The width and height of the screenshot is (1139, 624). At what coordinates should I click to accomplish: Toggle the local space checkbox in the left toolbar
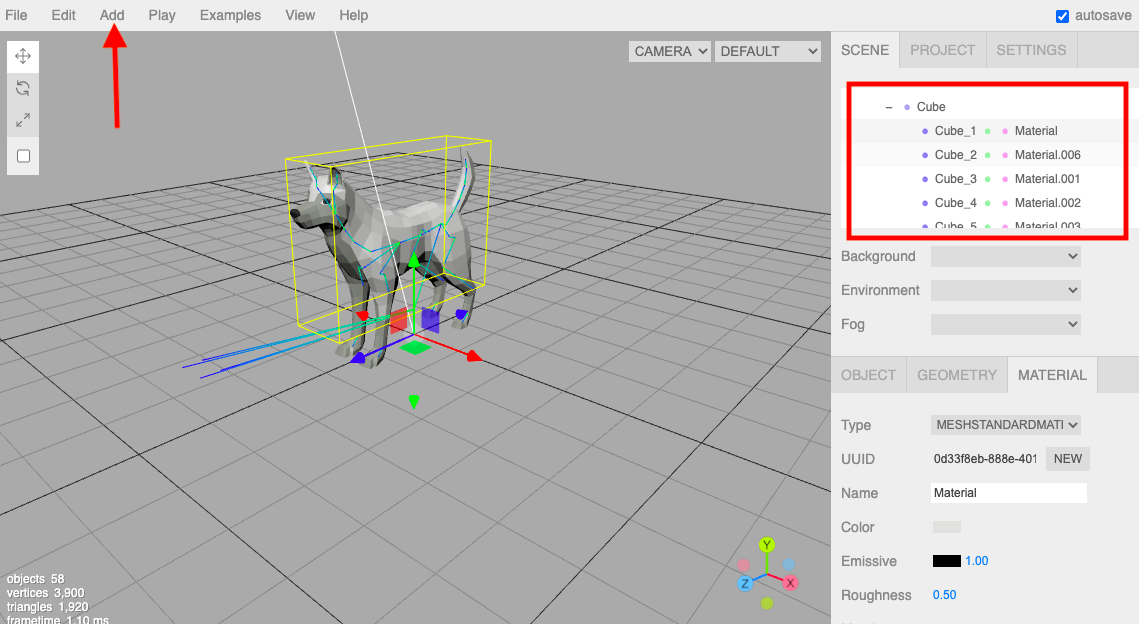pyautogui.click(x=23, y=156)
